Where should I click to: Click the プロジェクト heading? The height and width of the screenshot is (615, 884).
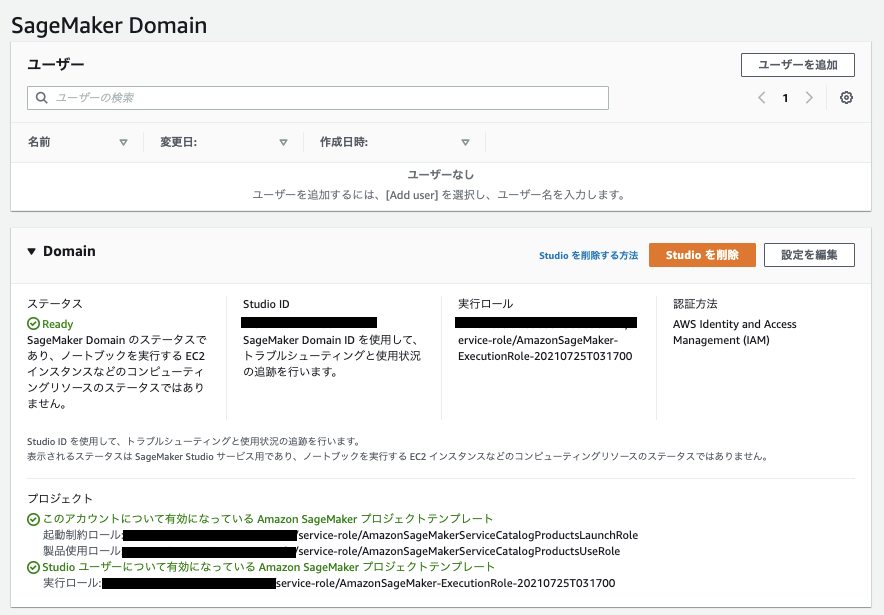click(x=60, y=498)
